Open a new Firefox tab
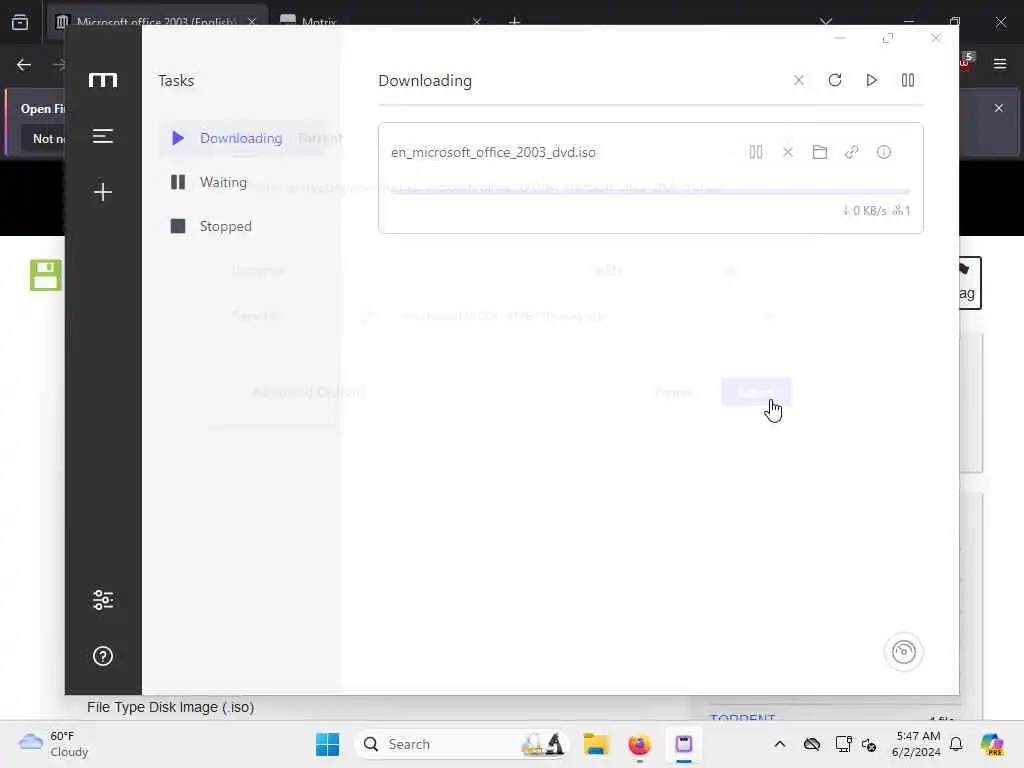 (515, 22)
